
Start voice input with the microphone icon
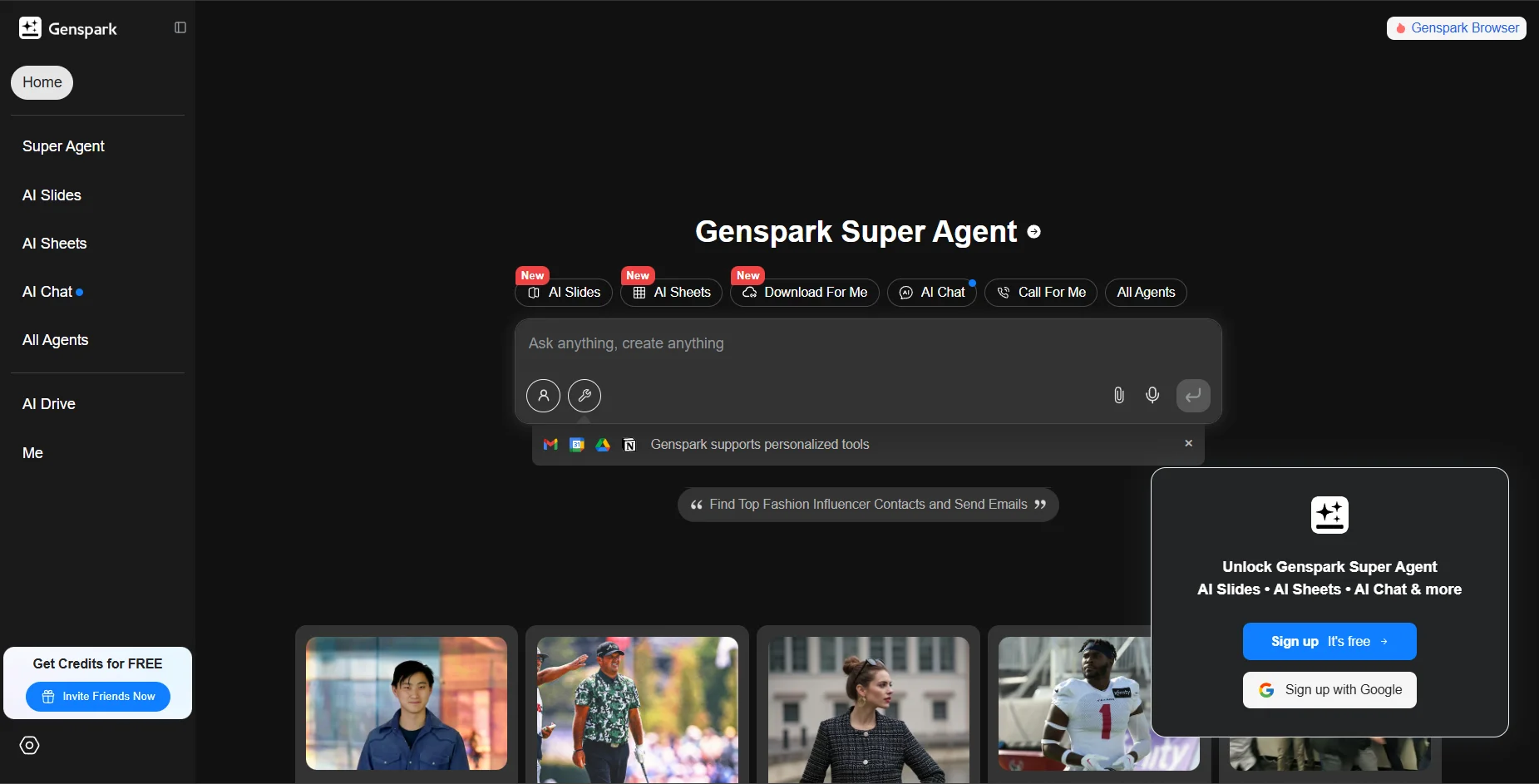click(x=1152, y=396)
